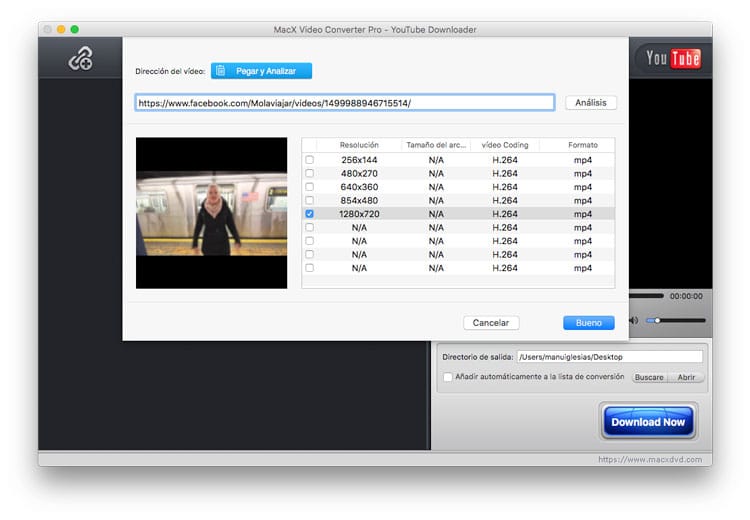Enable Añadir automáticamente a la lista checkbox
The image size is (750, 520).
click(x=448, y=377)
